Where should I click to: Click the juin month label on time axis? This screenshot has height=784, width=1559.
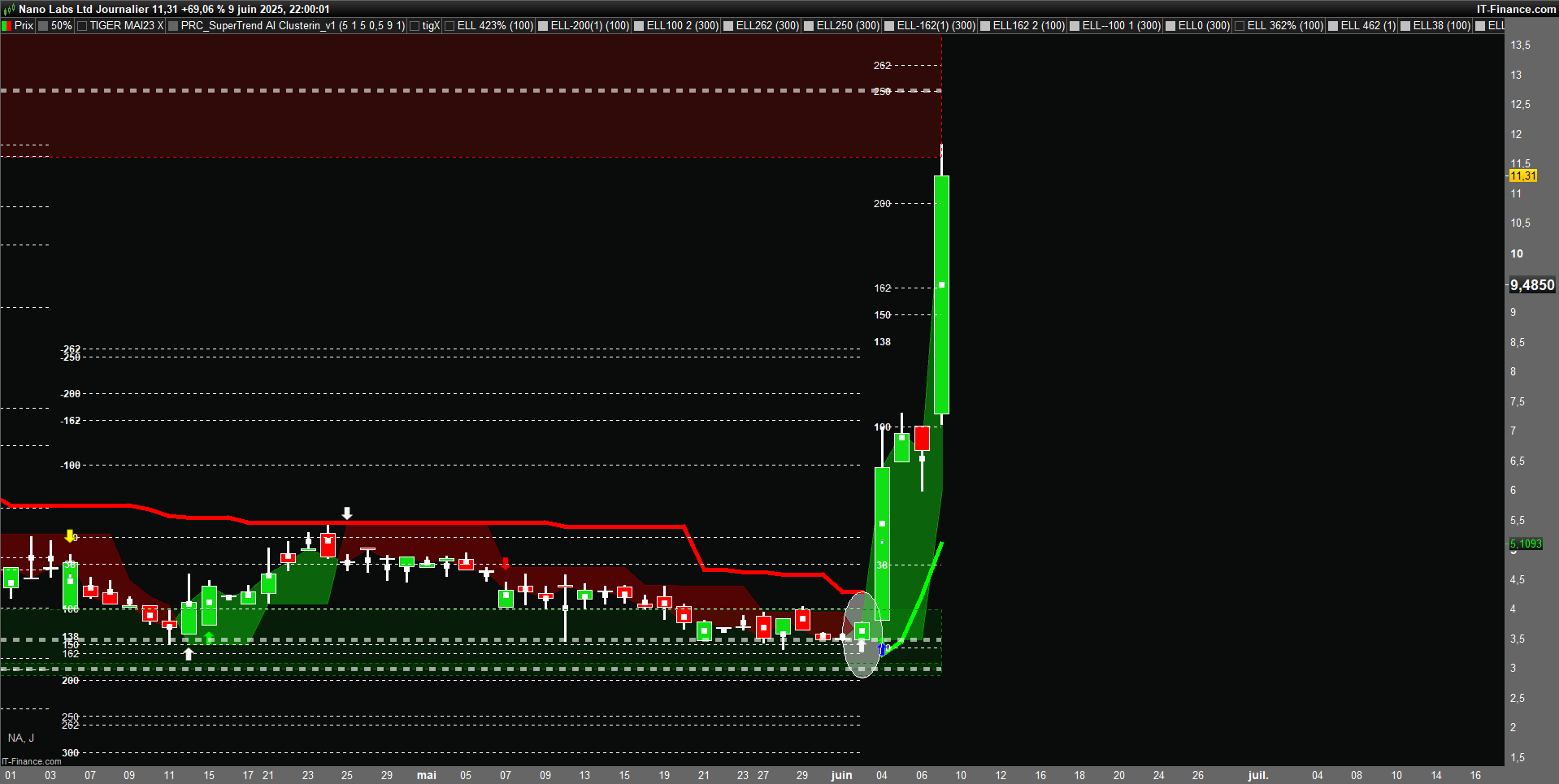click(x=841, y=775)
